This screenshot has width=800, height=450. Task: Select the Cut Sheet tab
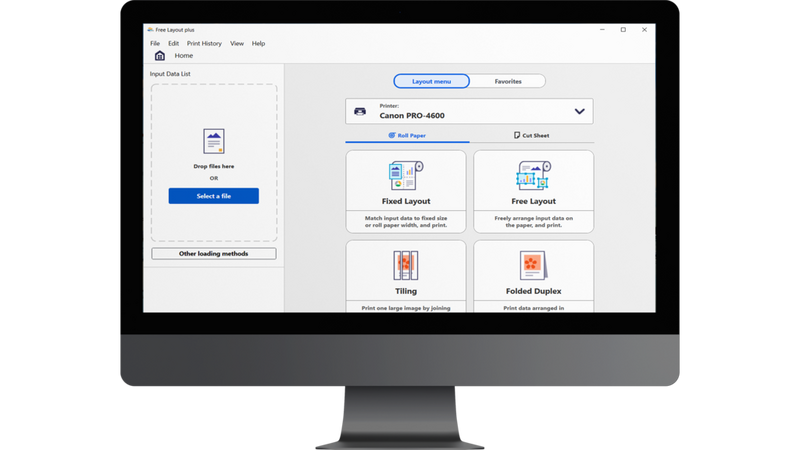click(x=531, y=135)
